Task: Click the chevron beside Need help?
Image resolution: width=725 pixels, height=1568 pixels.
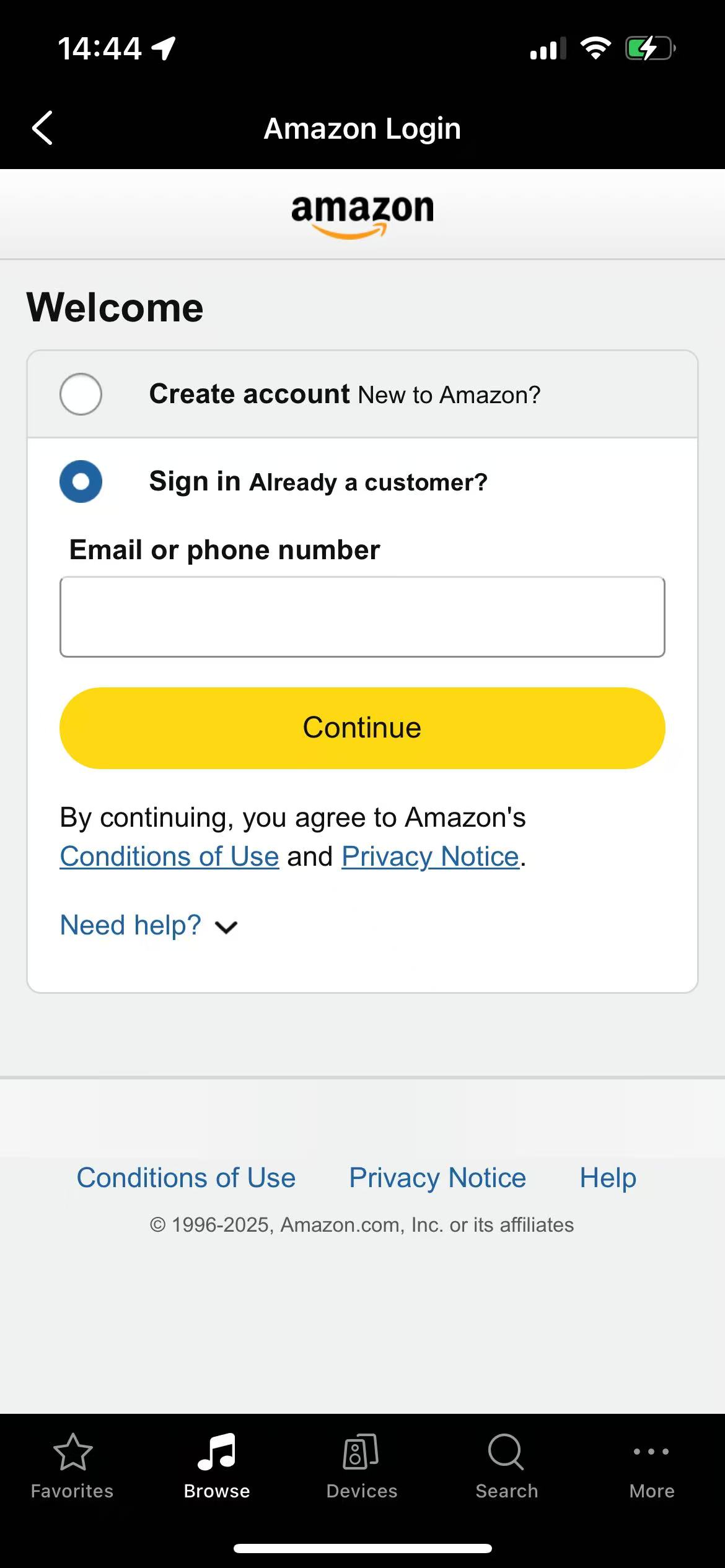Action: [226, 927]
